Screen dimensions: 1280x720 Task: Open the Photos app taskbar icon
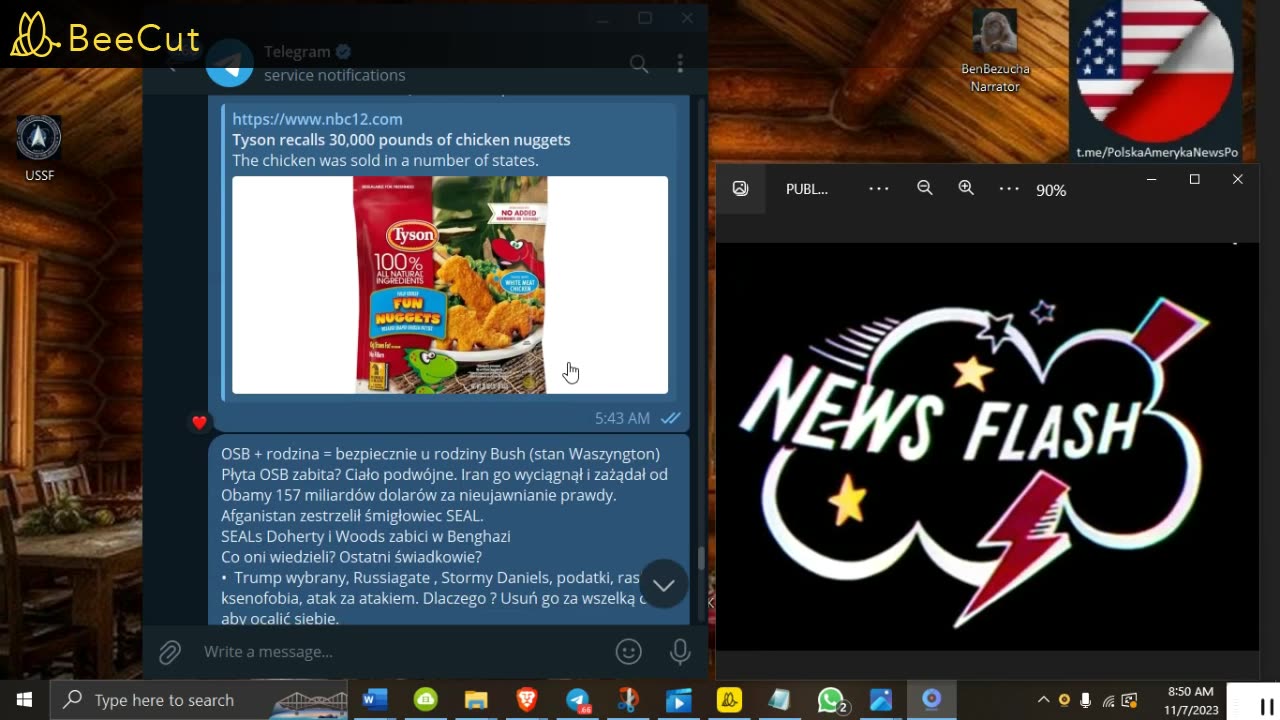pos(881,700)
